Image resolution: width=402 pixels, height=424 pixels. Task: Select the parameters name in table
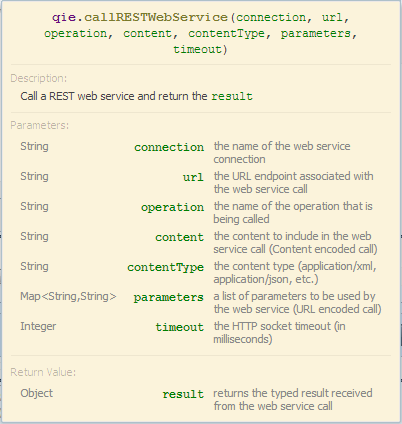[168, 297]
